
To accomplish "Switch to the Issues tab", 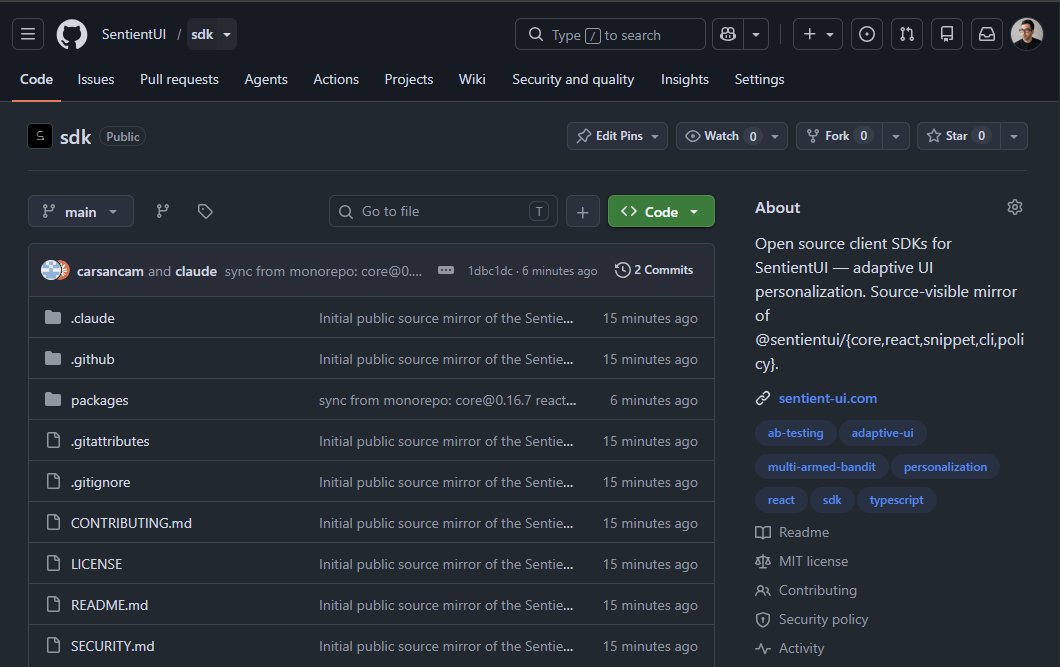I will pos(95,79).
